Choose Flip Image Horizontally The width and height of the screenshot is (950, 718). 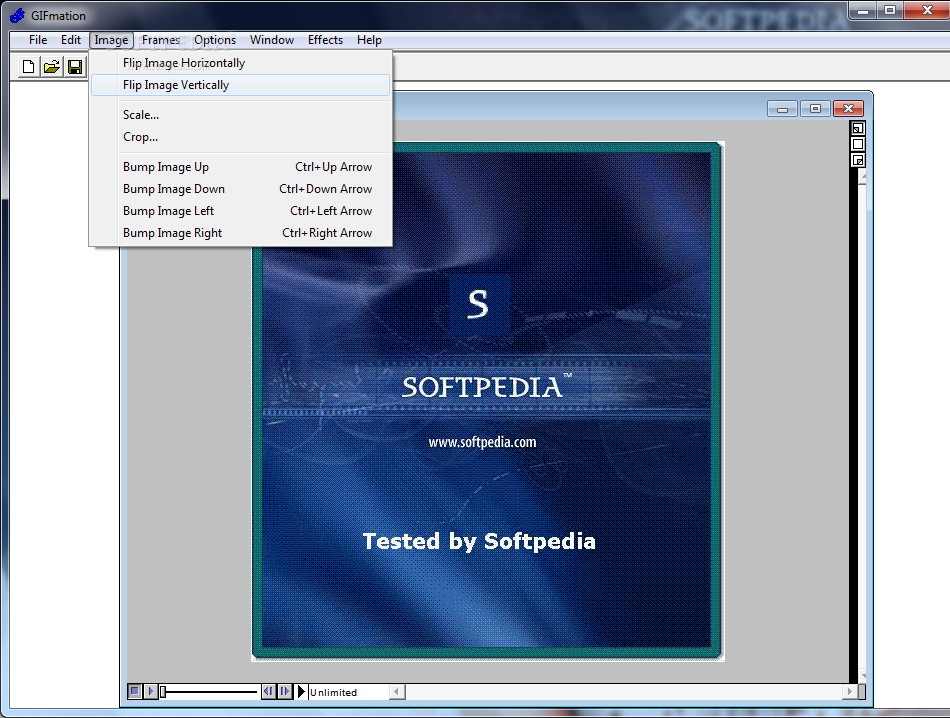point(241,63)
